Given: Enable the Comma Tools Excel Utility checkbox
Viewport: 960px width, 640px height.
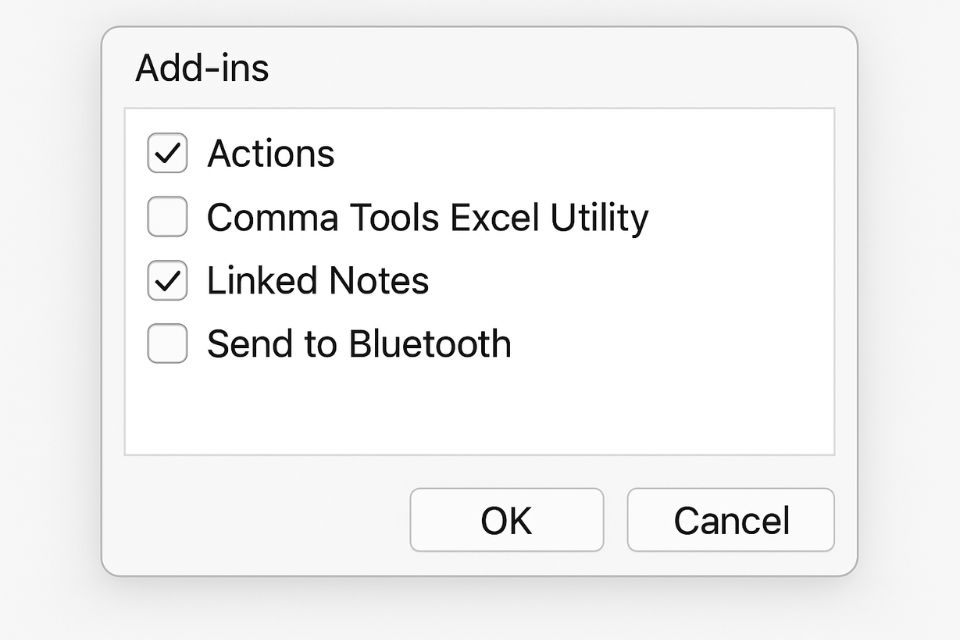Looking at the screenshot, I should tap(167, 217).
